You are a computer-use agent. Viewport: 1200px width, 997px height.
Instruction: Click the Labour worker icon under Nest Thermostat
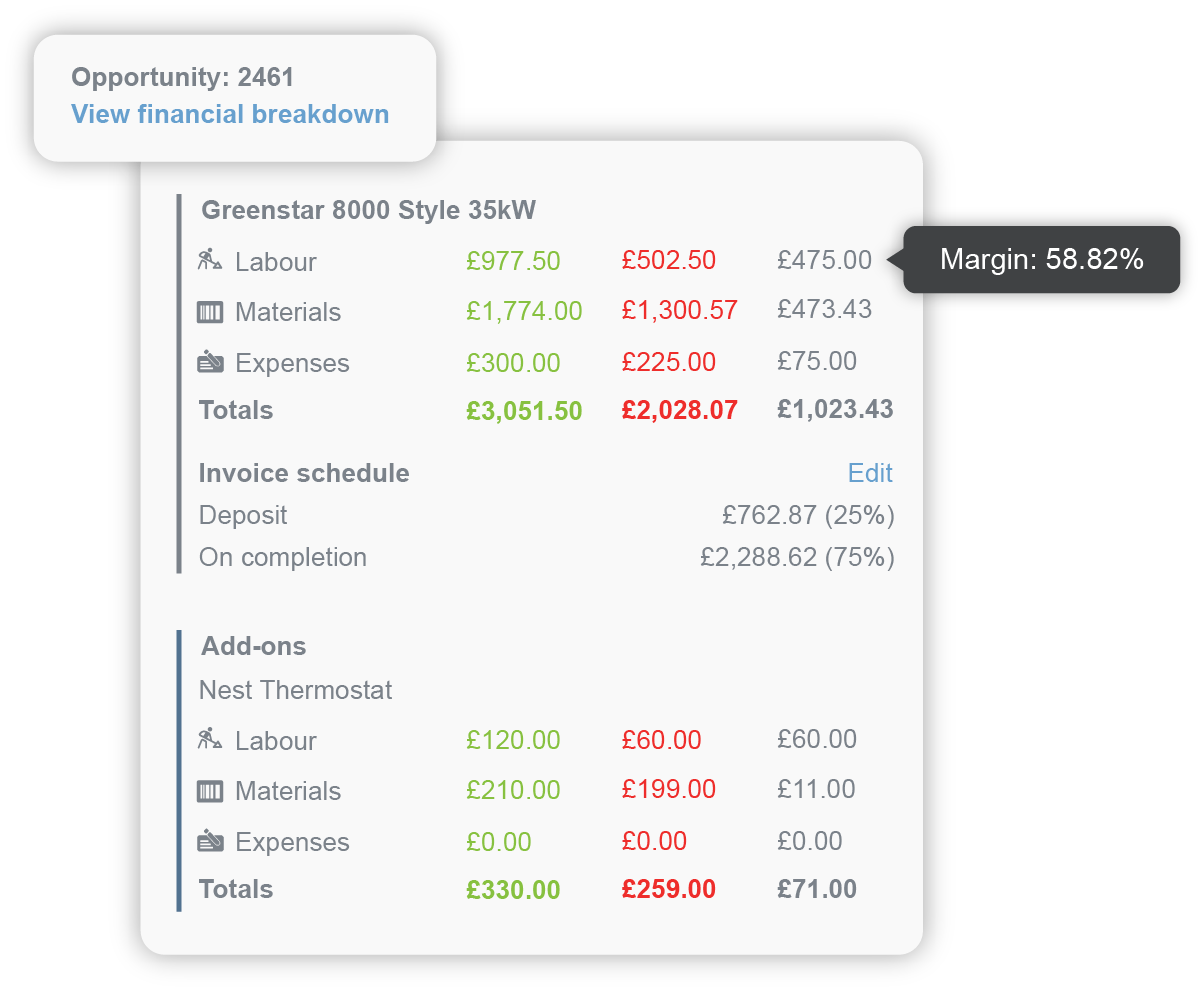pos(211,740)
